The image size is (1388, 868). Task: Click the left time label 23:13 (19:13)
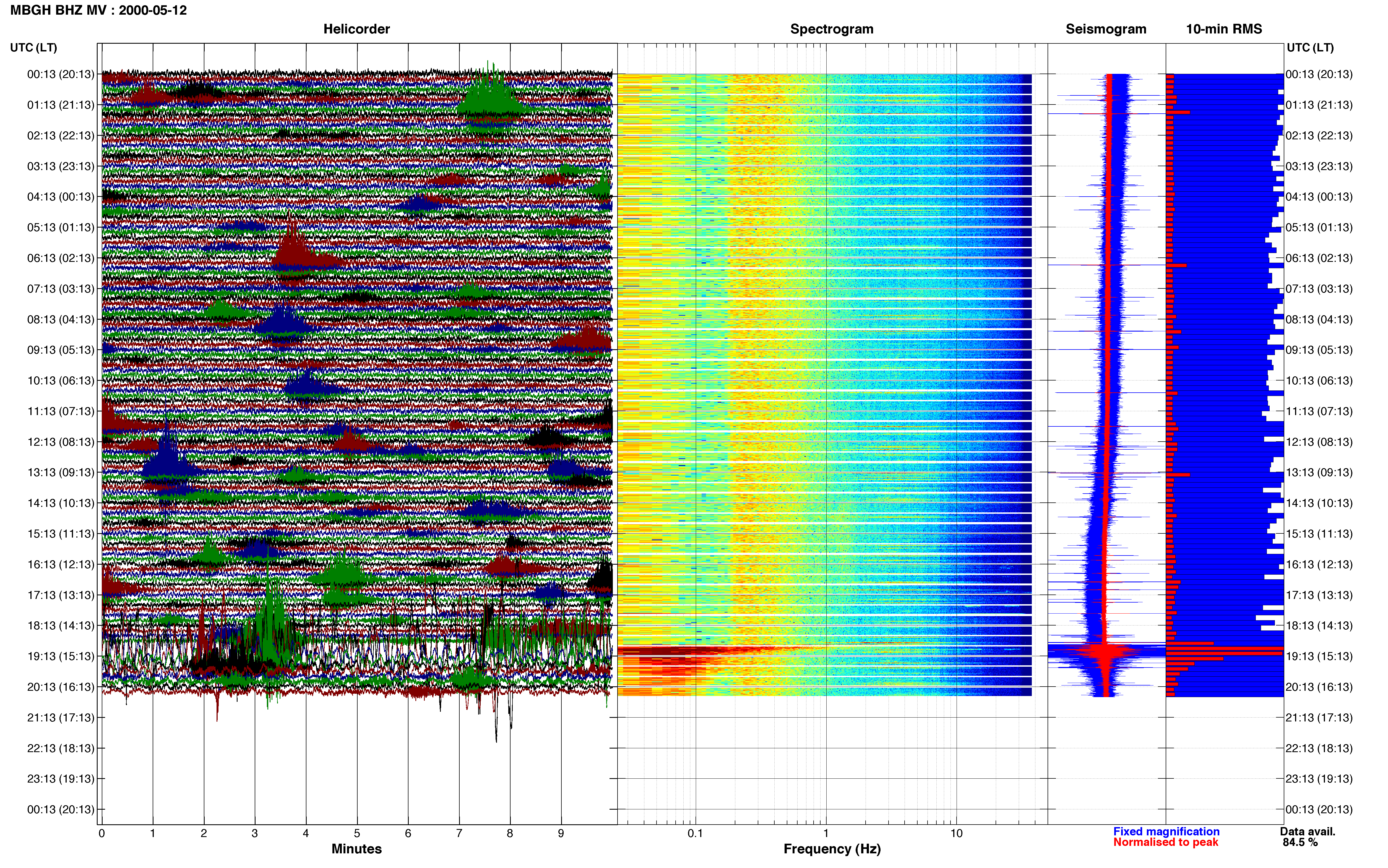click(60, 778)
